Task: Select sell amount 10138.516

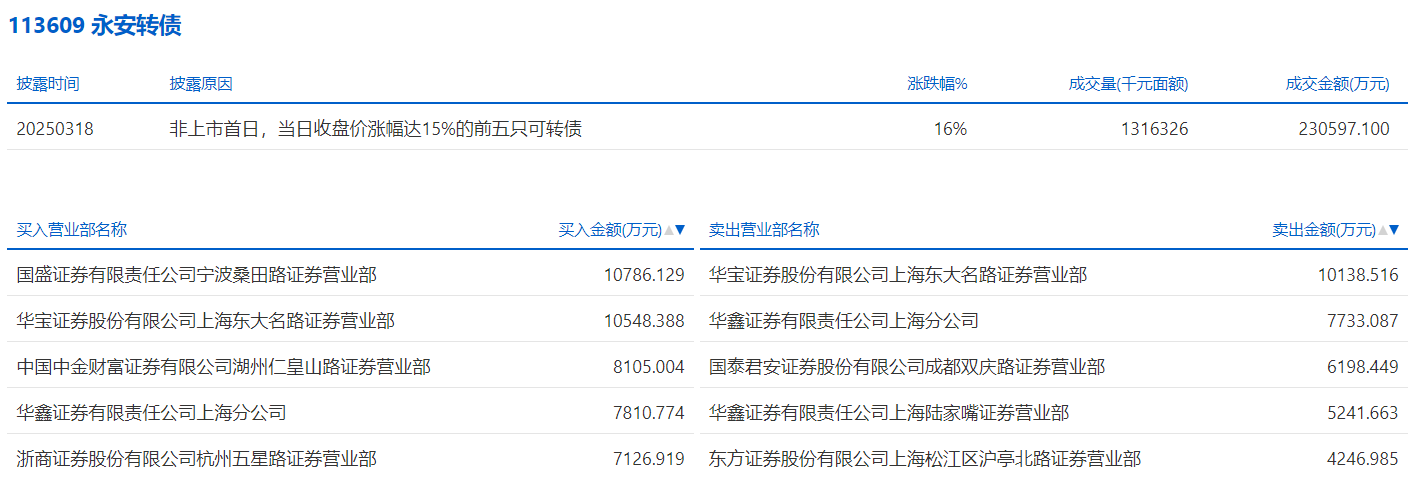Action: (1358, 274)
